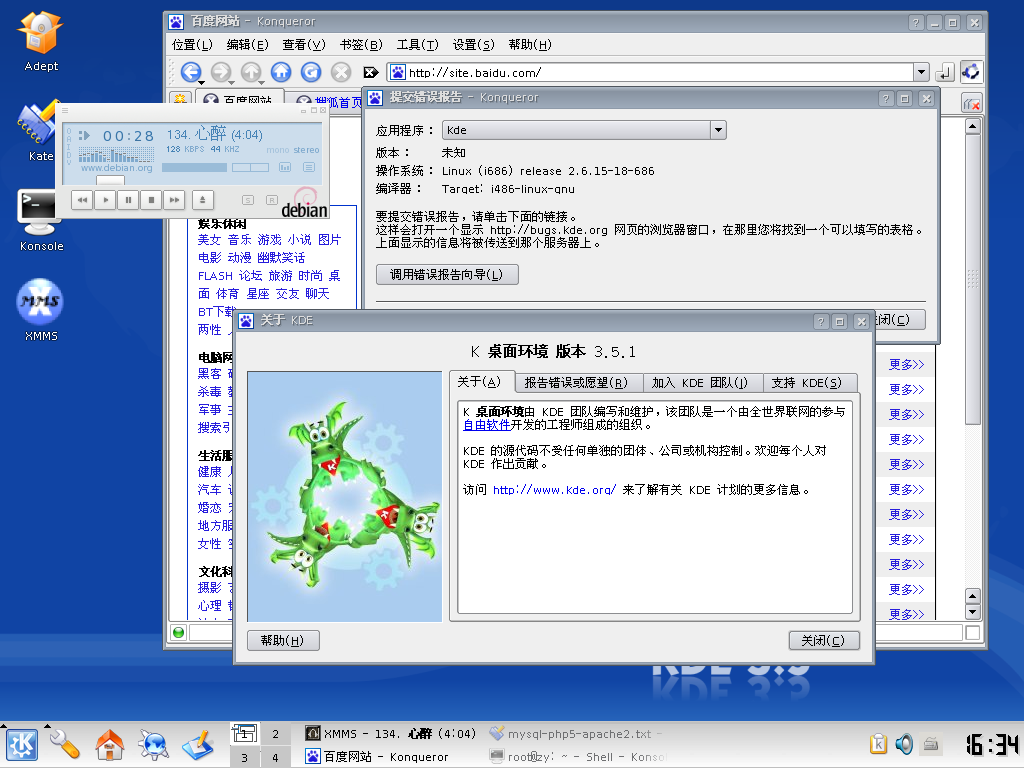This screenshot has width=1024, height=768.
Task: Open the http://www.kde.org/ link
Action: 554,490
